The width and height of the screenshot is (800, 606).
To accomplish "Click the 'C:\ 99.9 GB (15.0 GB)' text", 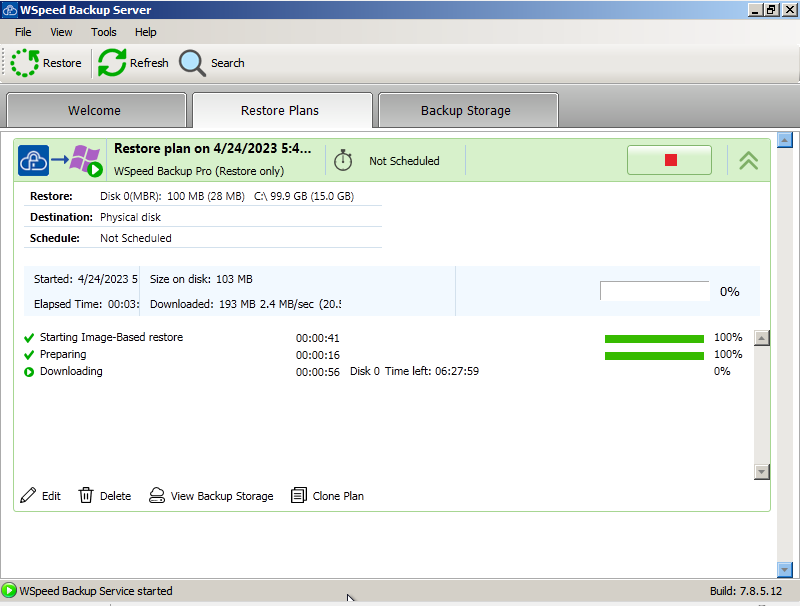I will pyautogui.click(x=304, y=196).
